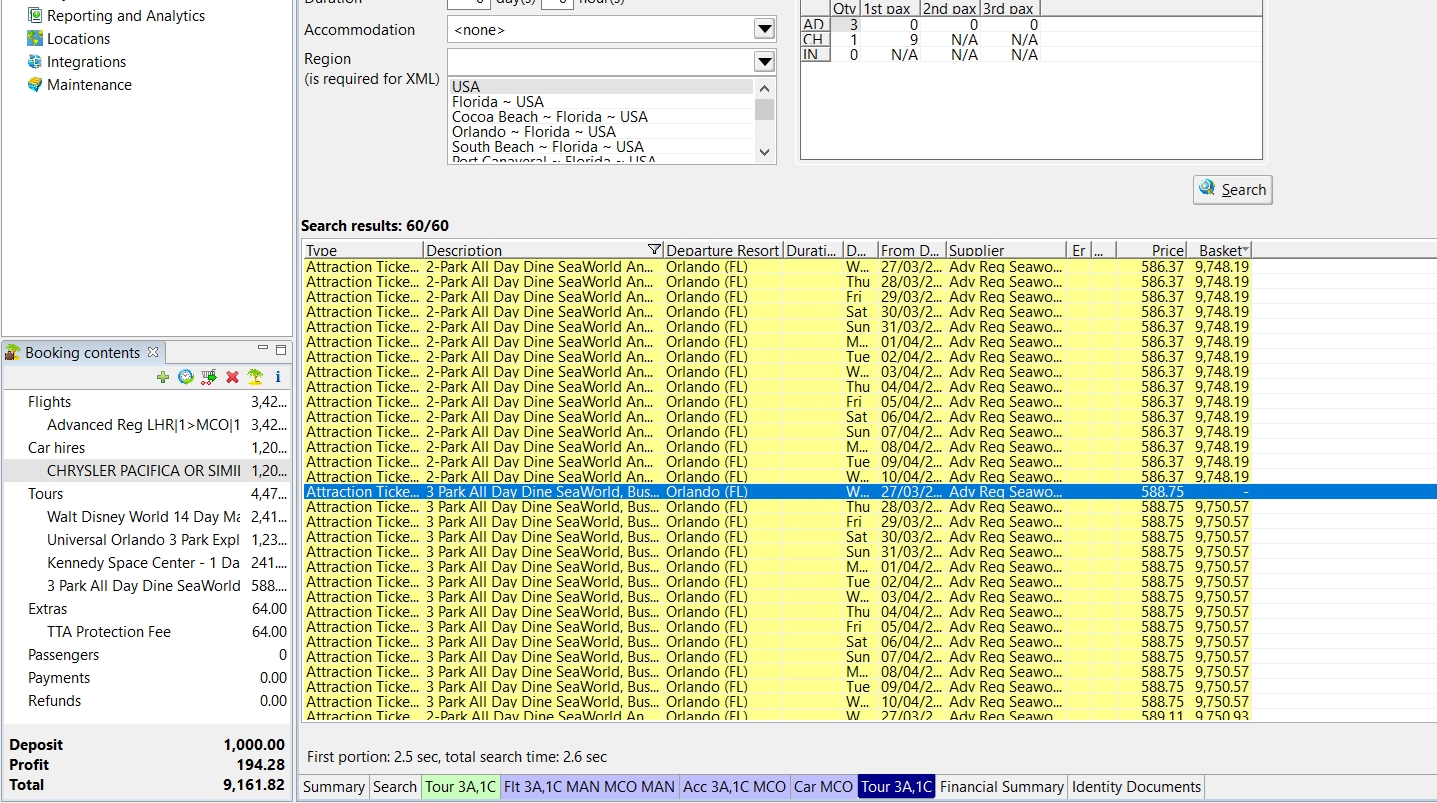Click the clock refresh icon in Booking contents
The image size is (1437, 803).
pyautogui.click(x=185, y=377)
